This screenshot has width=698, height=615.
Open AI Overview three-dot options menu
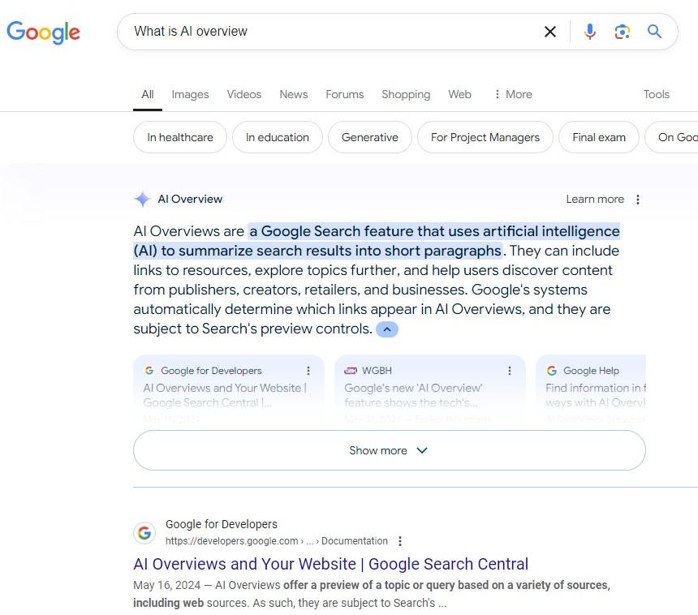[x=638, y=199]
